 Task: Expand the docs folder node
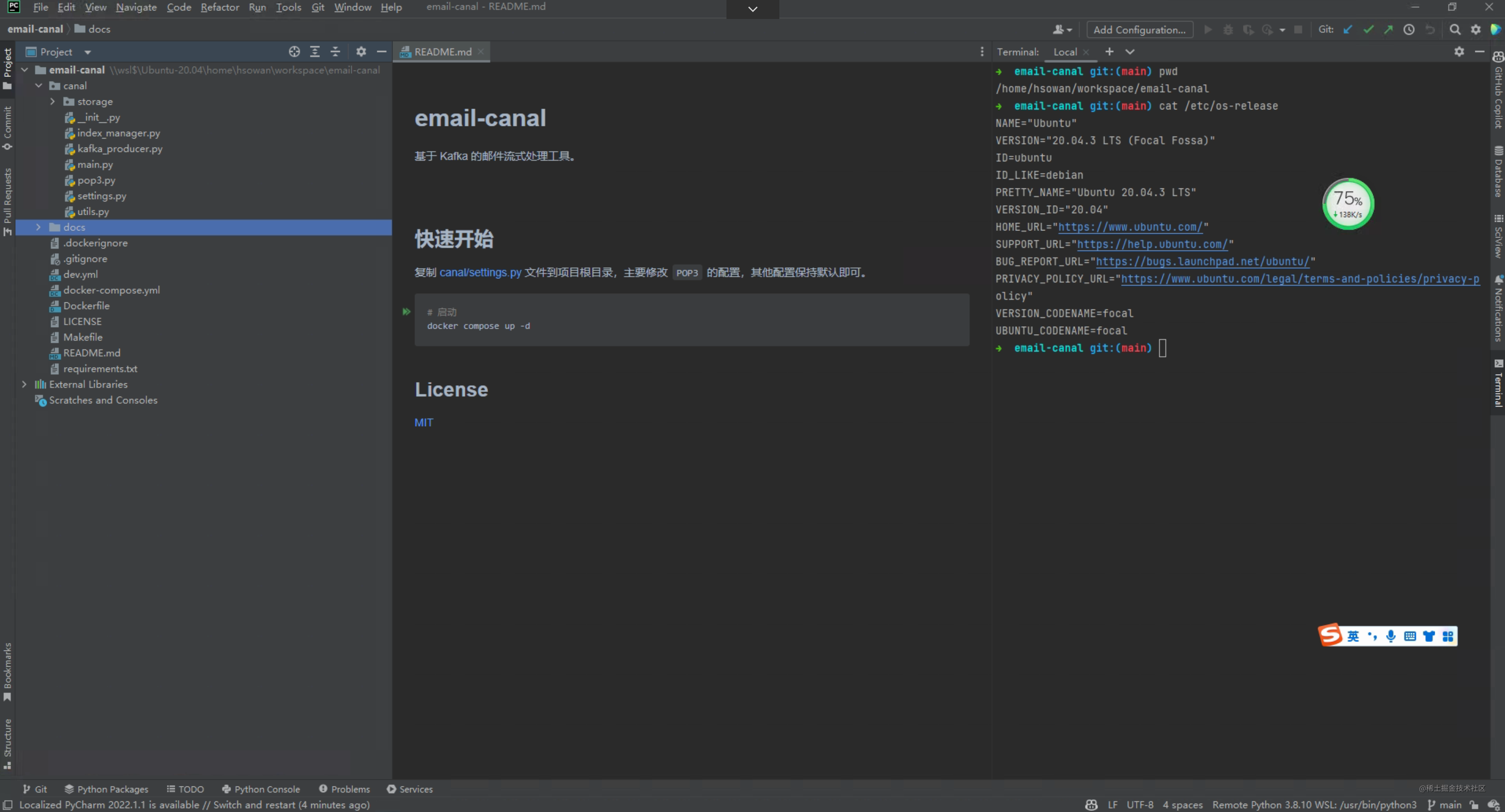(38, 227)
